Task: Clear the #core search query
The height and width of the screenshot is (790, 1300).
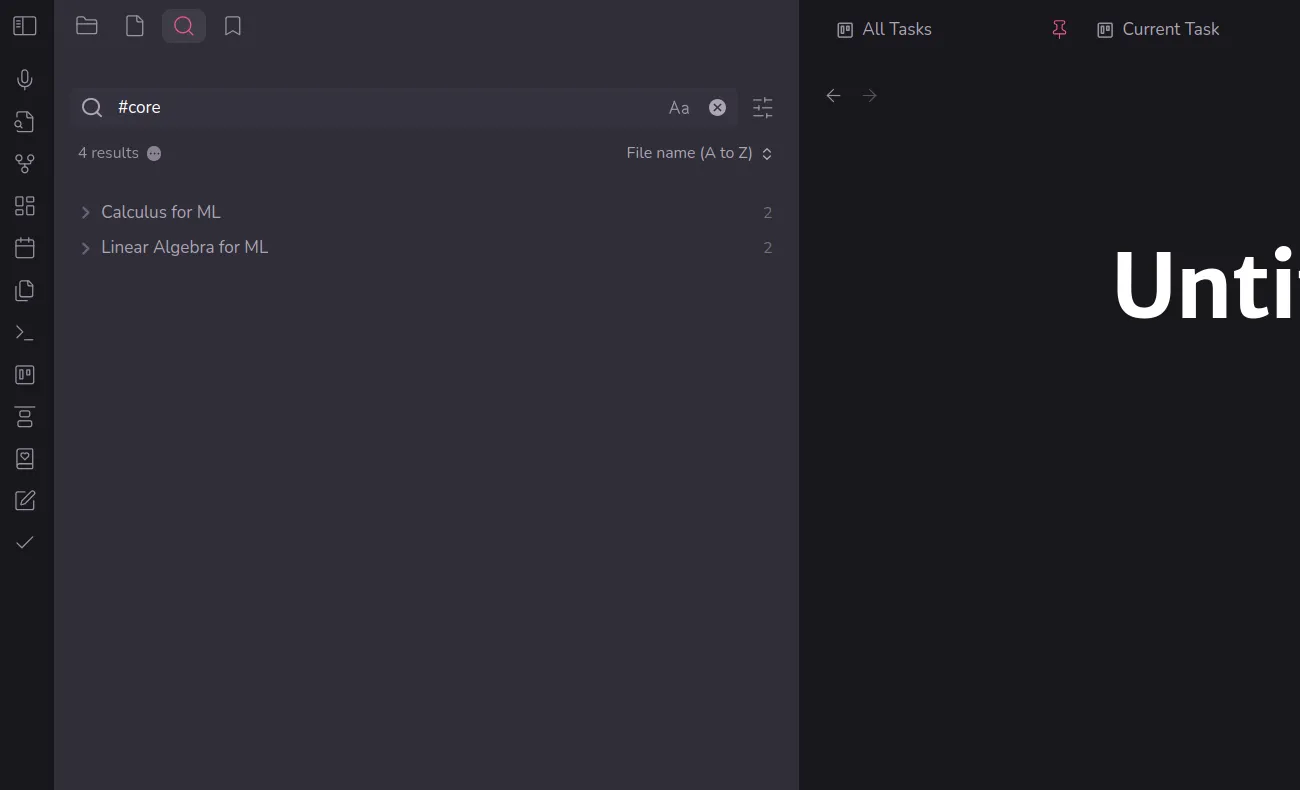Action: (717, 108)
